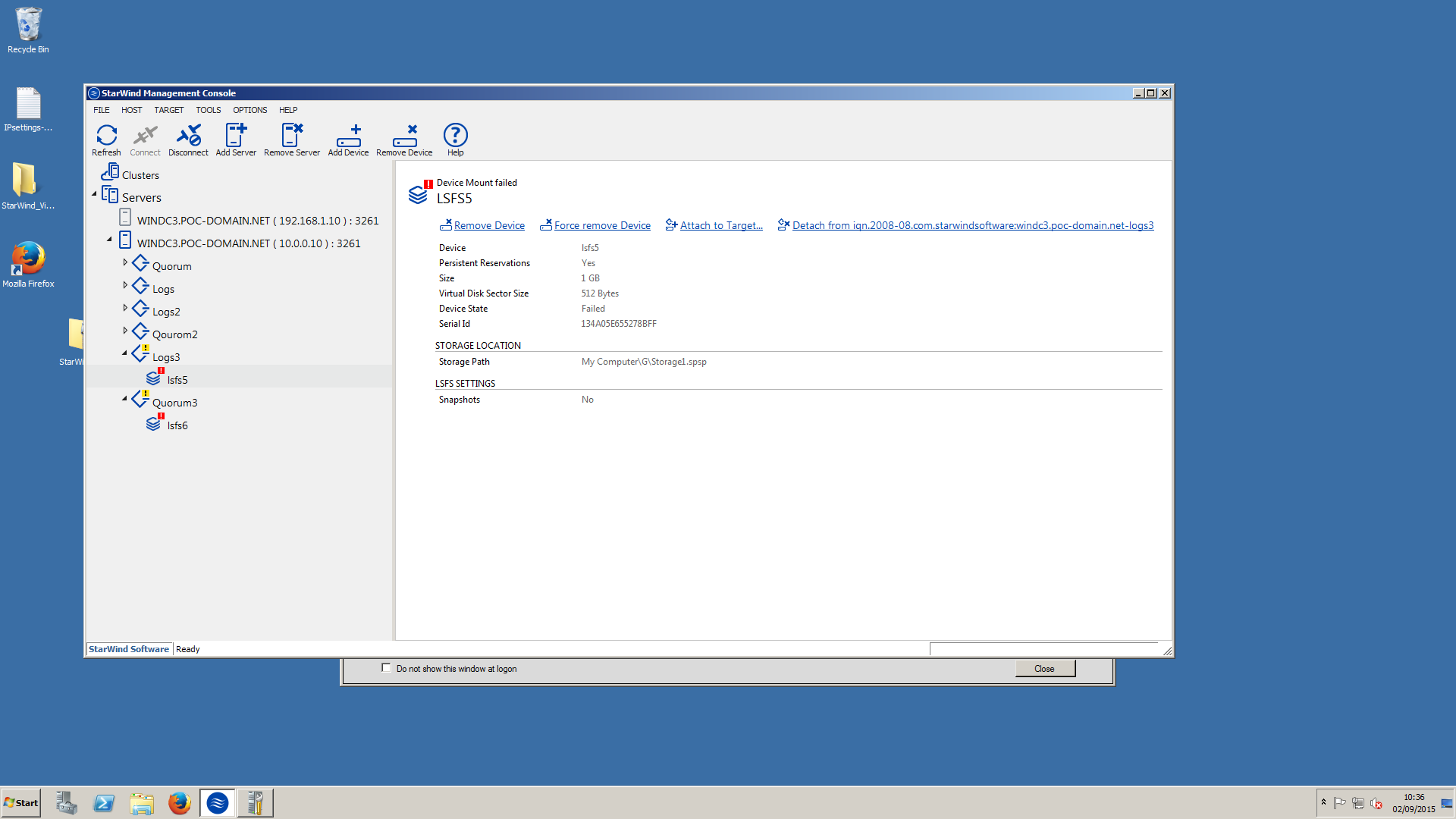Select the Qourom2 target icon
This screenshot has height=819, width=1456.
coord(140,331)
